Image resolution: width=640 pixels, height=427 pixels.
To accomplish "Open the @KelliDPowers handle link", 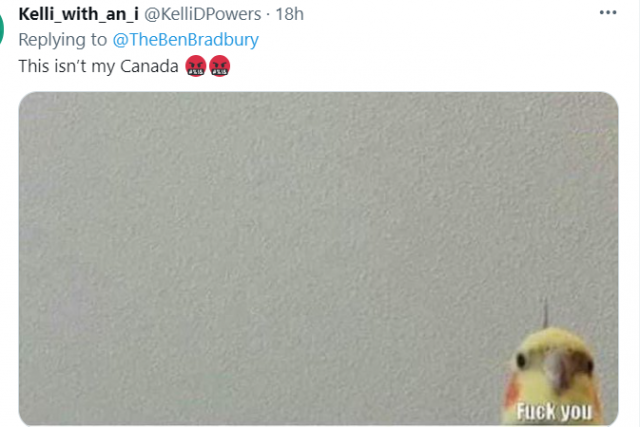I will 202,14.
